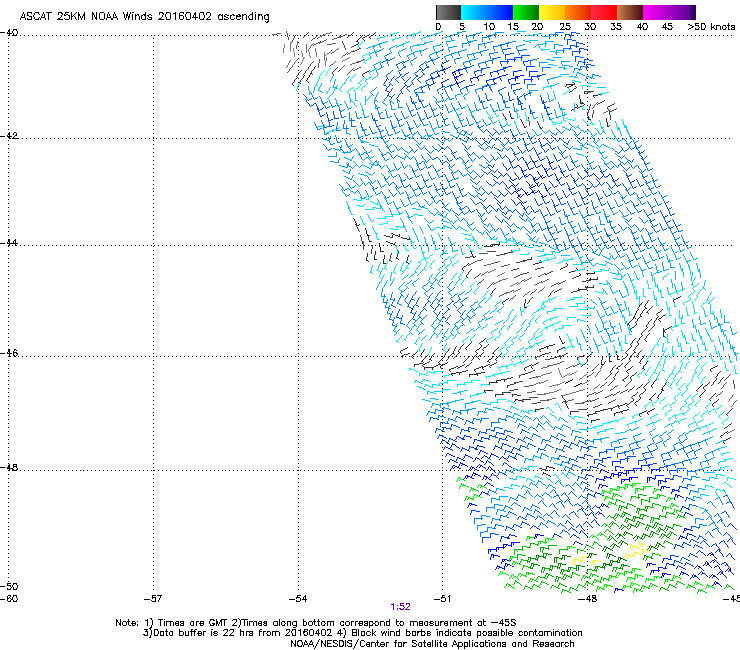Click the '-42' latitude axis label

[9, 136]
